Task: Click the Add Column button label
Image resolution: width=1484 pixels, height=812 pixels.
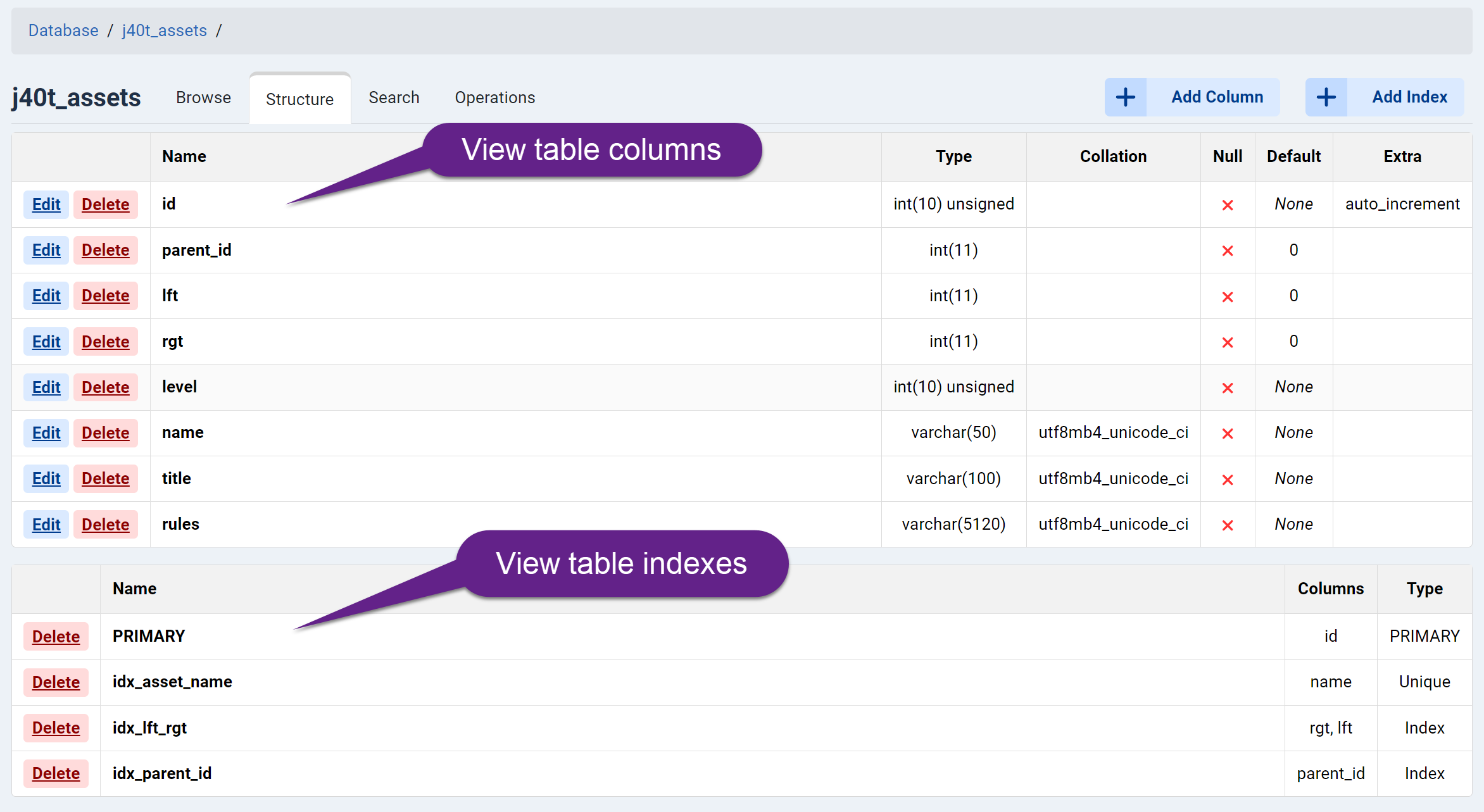Action: 1216,97
